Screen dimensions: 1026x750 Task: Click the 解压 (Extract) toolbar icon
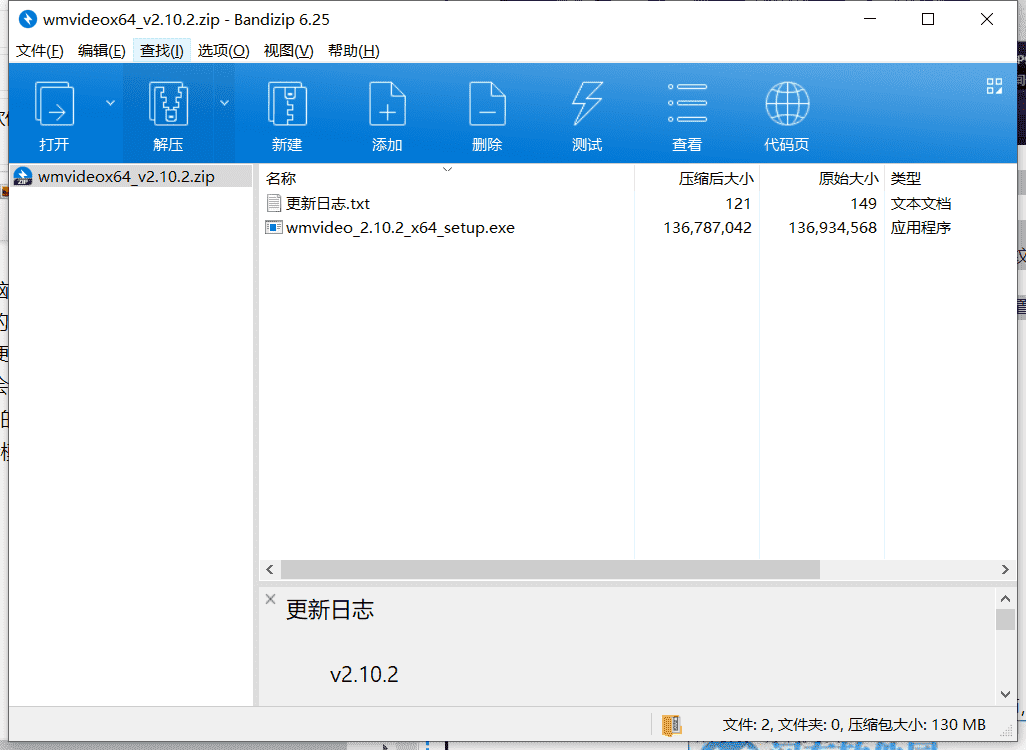point(168,103)
